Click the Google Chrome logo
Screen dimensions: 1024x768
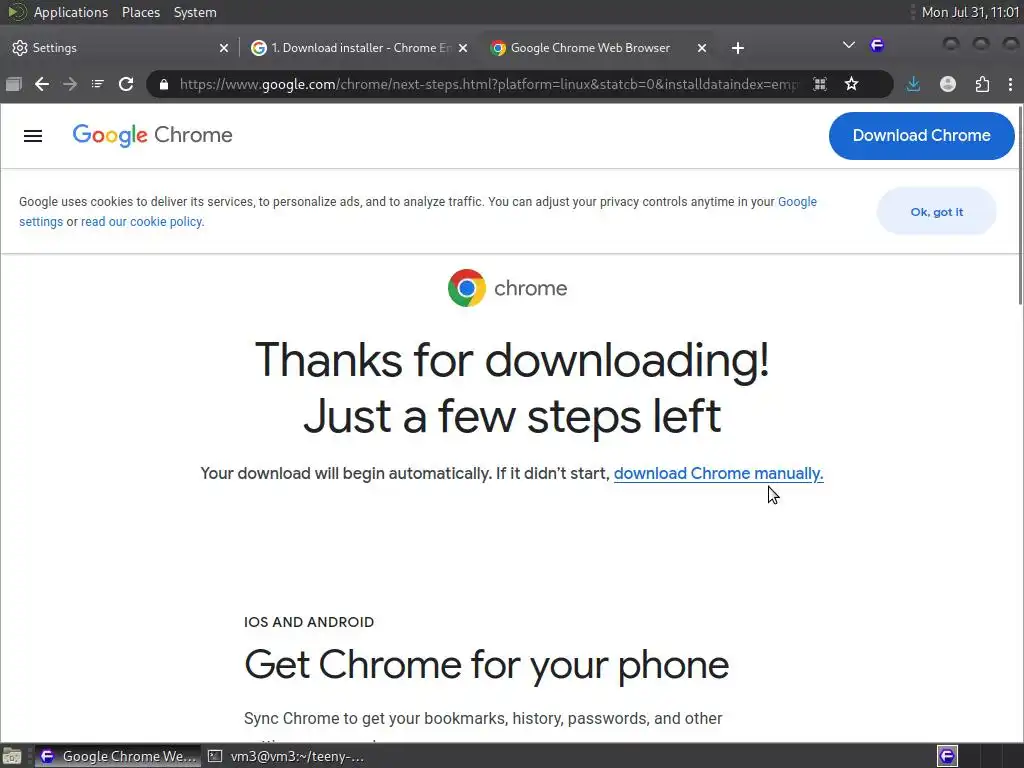coord(152,135)
